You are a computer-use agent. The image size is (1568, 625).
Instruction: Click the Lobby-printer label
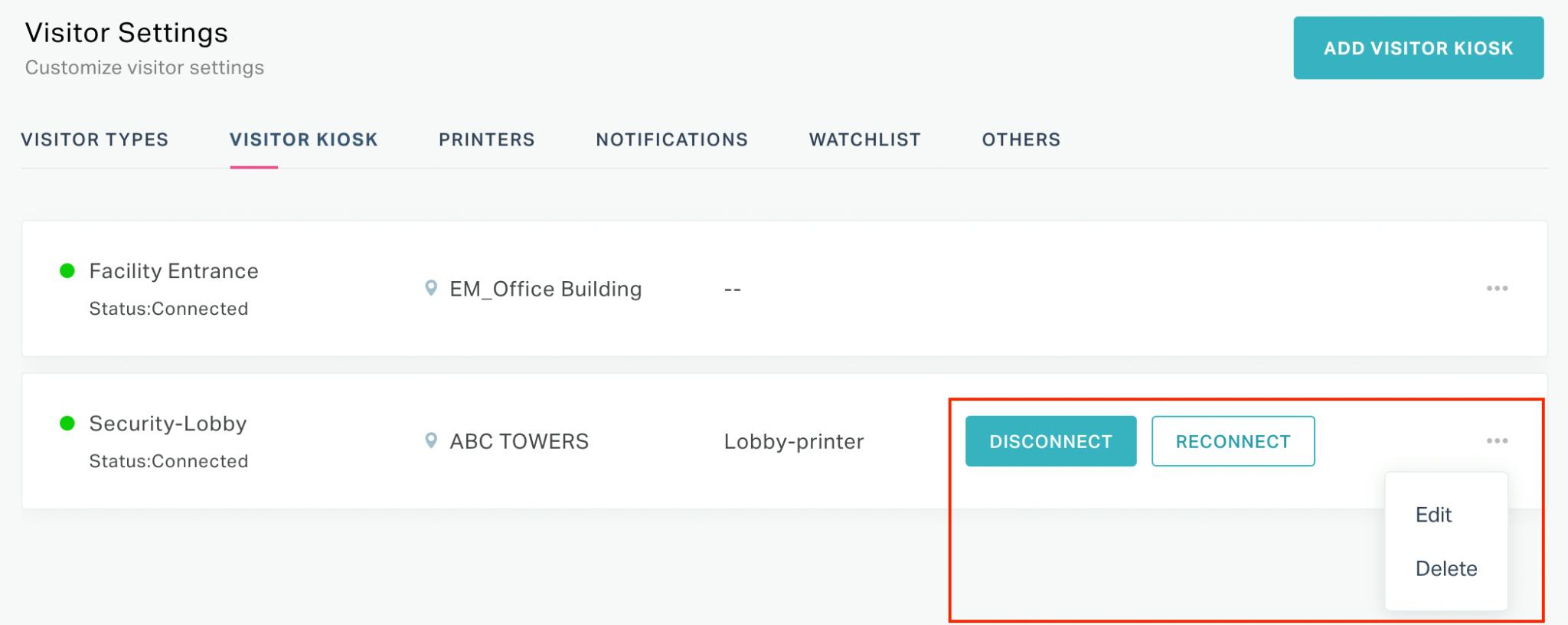pos(794,441)
